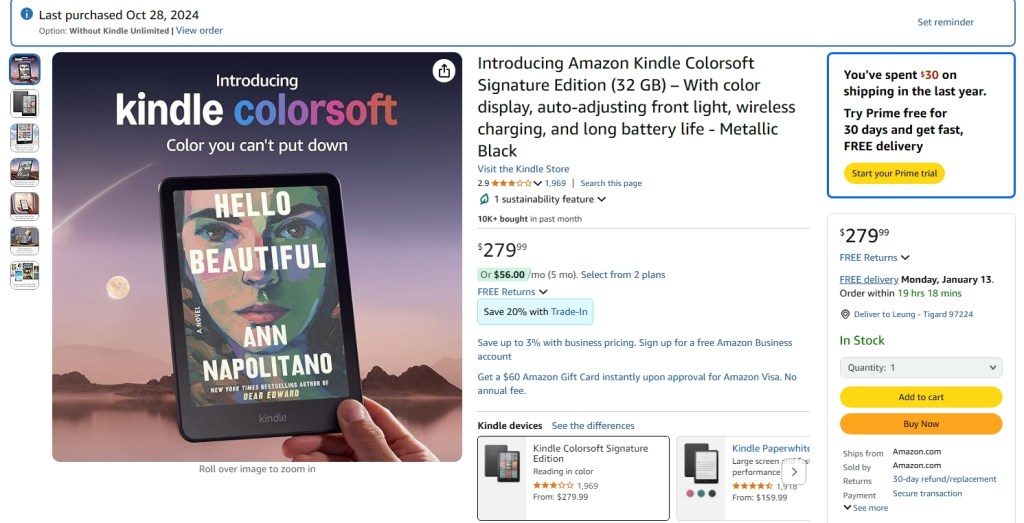Click the star rating icons under Kindle Store link
The image size is (1024, 523).
pyautogui.click(x=511, y=184)
